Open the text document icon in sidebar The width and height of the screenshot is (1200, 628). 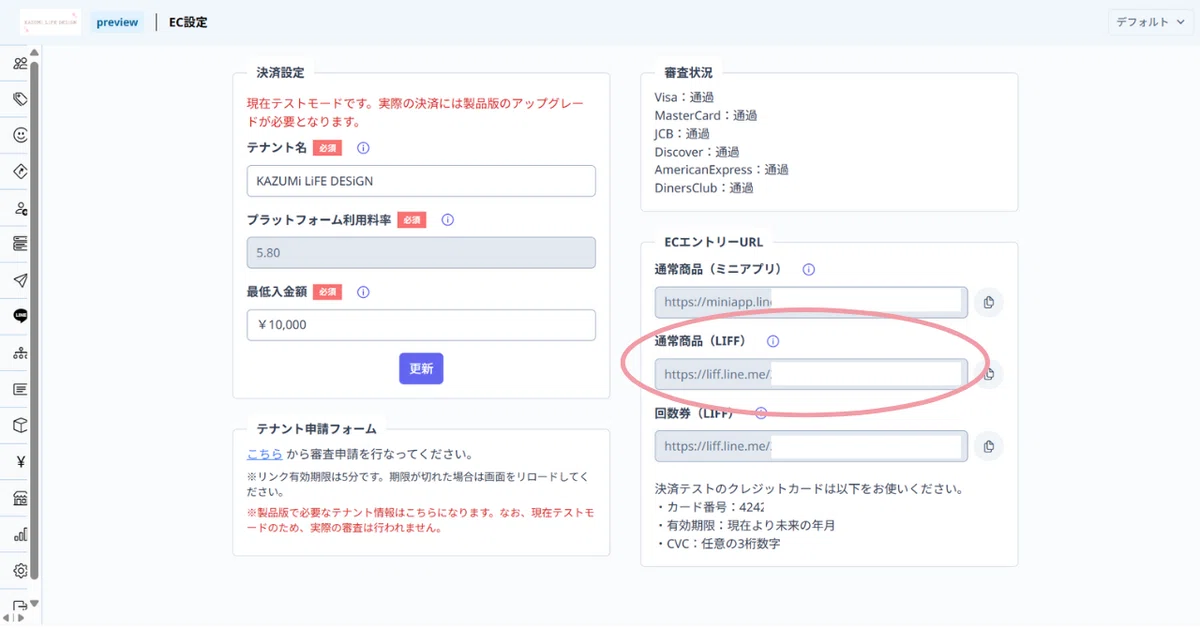coord(20,388)
